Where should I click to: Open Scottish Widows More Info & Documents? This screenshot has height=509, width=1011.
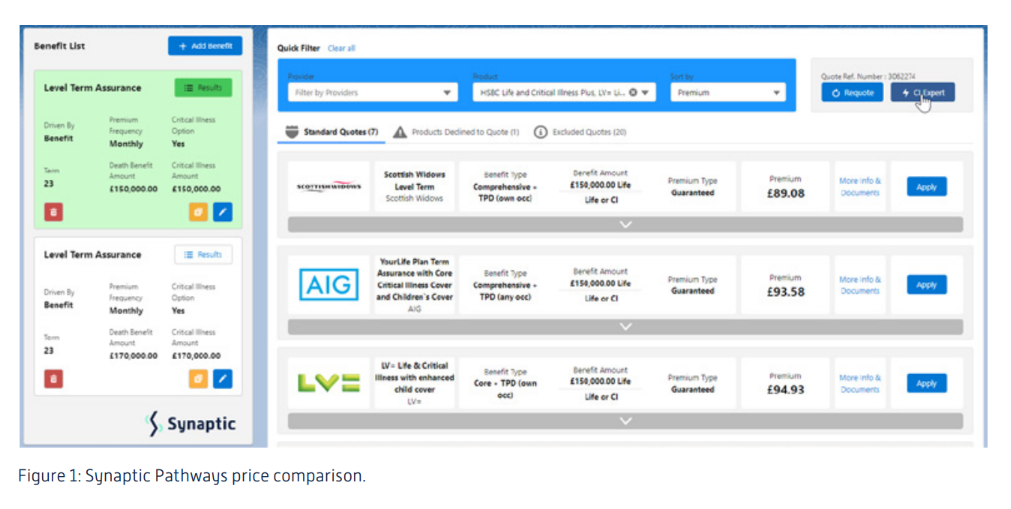point(860,186)
